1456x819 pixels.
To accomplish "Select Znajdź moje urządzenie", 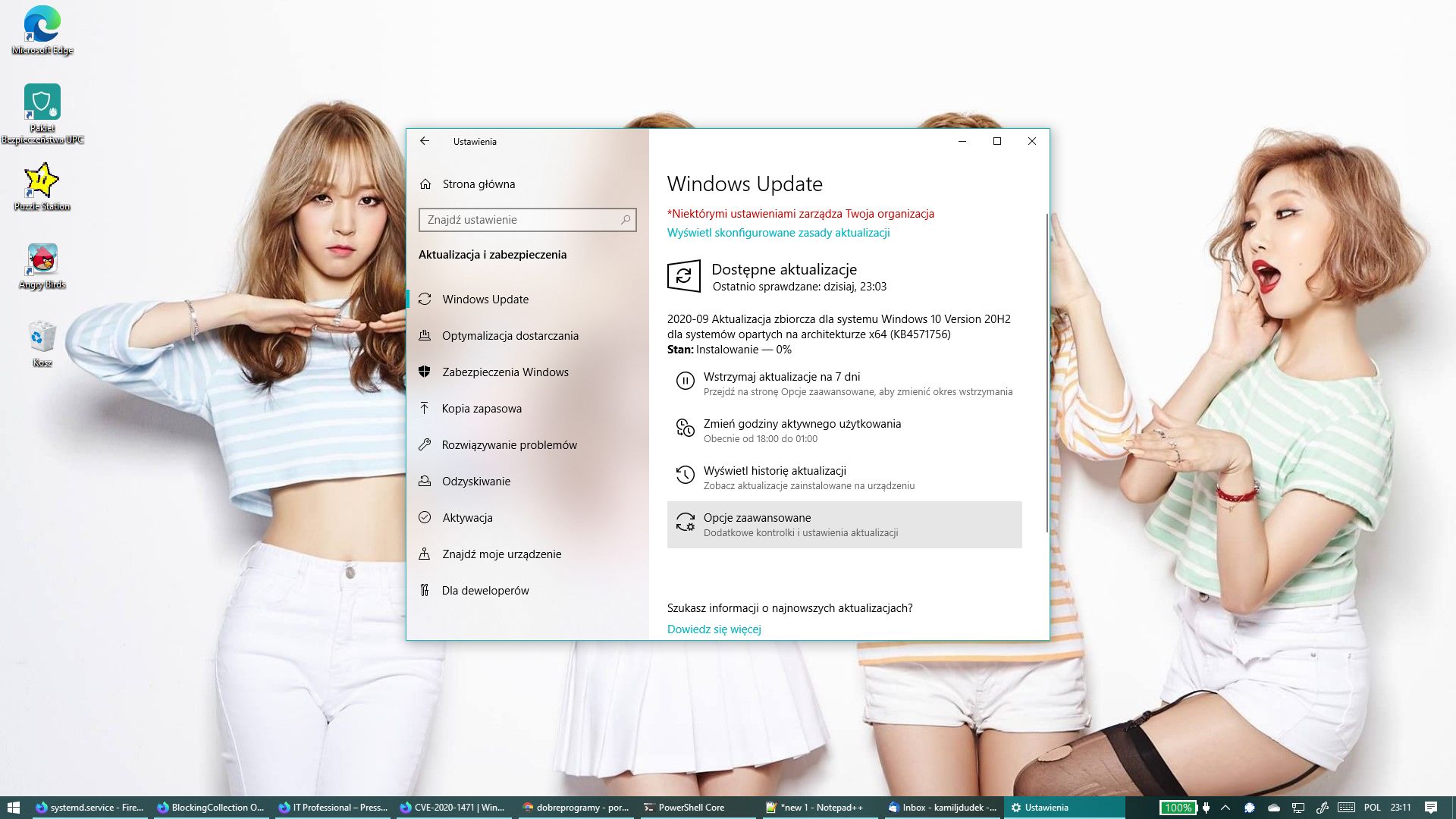I will coord(501,554).
